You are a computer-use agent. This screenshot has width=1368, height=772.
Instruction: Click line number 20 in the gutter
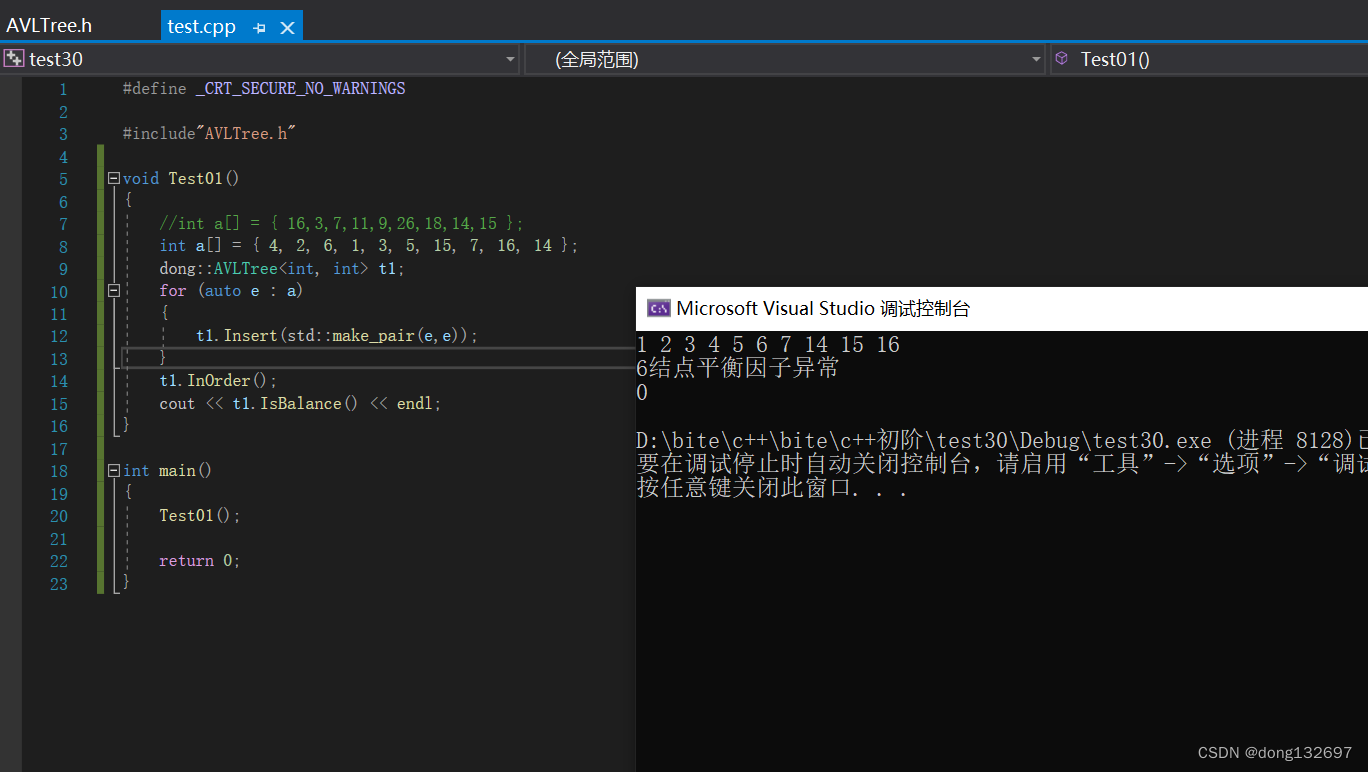pyautogui.click(x=59, y=516)
